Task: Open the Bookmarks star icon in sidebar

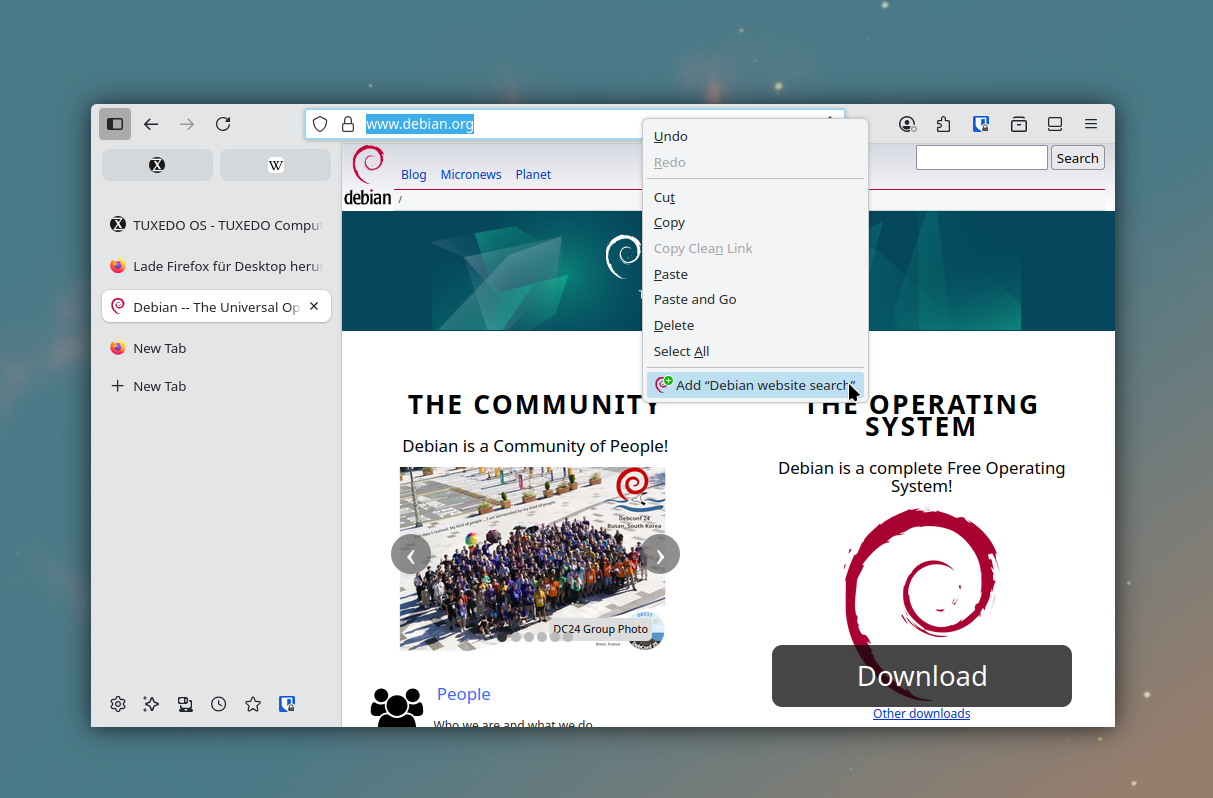Action: click(x=253, y=704)
